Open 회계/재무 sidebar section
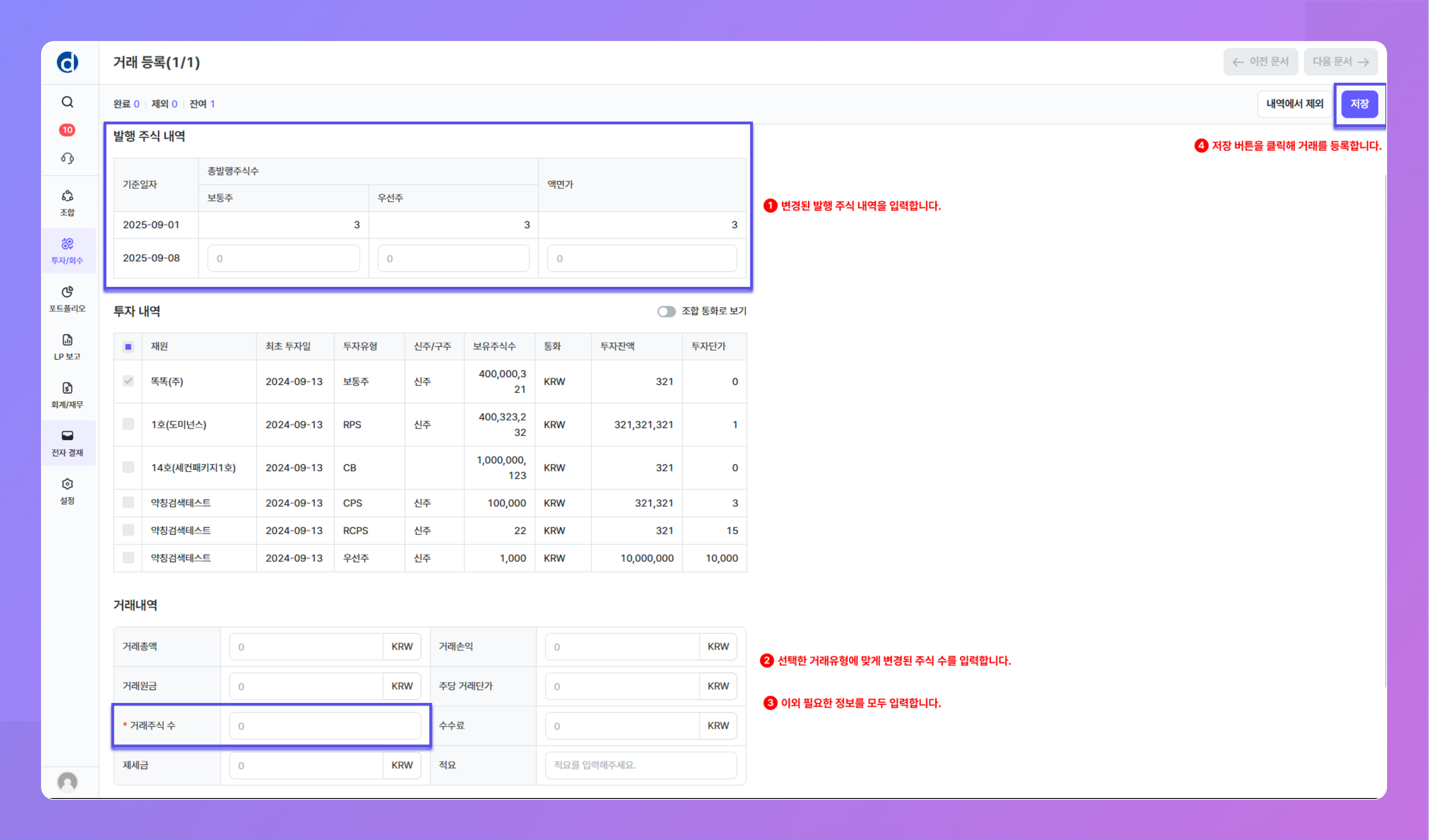The width and height of the screenshot is (1429, 840). coord(68,395)
